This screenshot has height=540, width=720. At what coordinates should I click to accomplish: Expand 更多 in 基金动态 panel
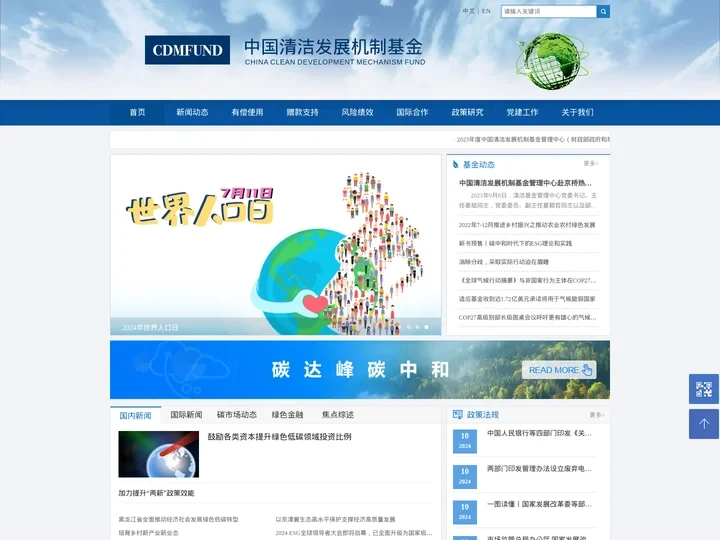pos(591,163)
